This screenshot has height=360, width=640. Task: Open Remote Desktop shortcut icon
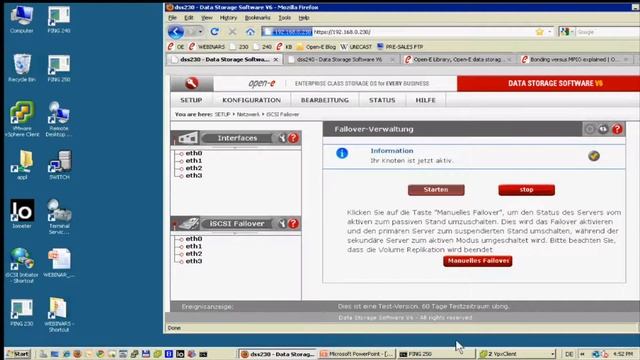[59, 119]
